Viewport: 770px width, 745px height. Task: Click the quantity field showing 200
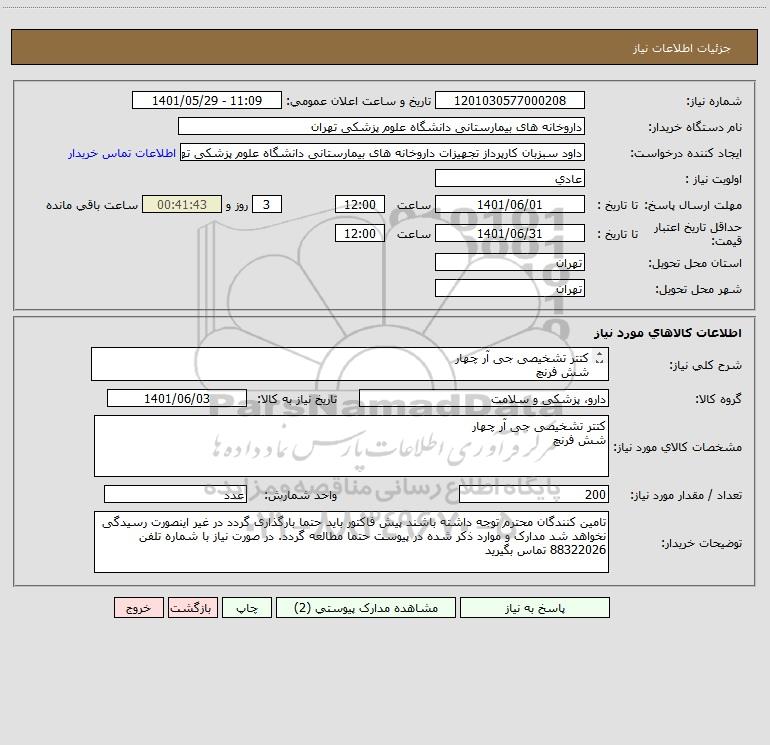click(x=534, y=494)
